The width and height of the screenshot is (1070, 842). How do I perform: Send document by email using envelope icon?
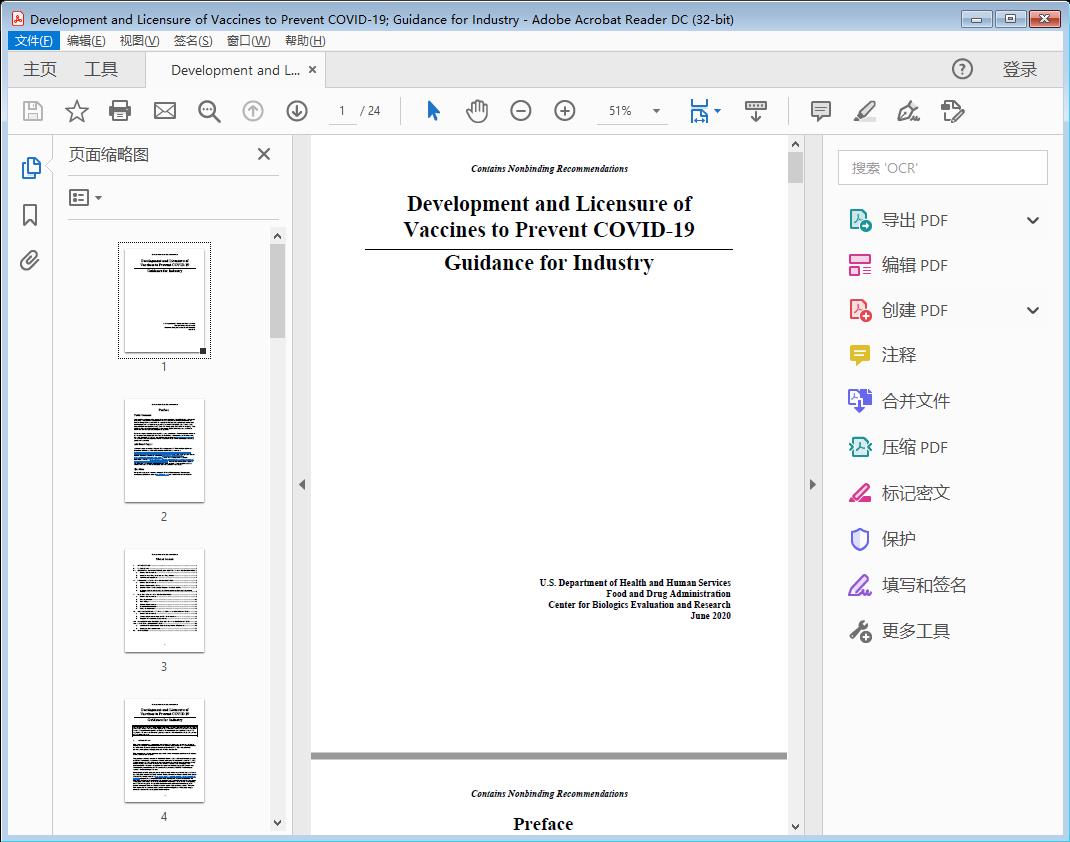point(164,111)
